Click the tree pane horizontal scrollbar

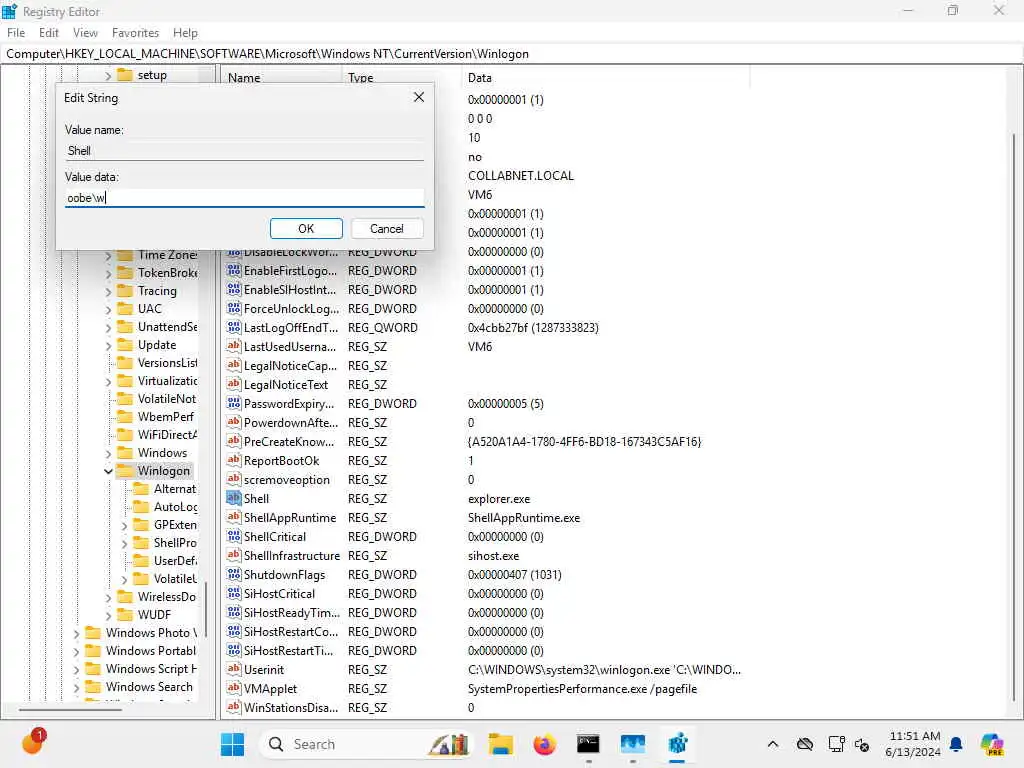tap(70, 709)
